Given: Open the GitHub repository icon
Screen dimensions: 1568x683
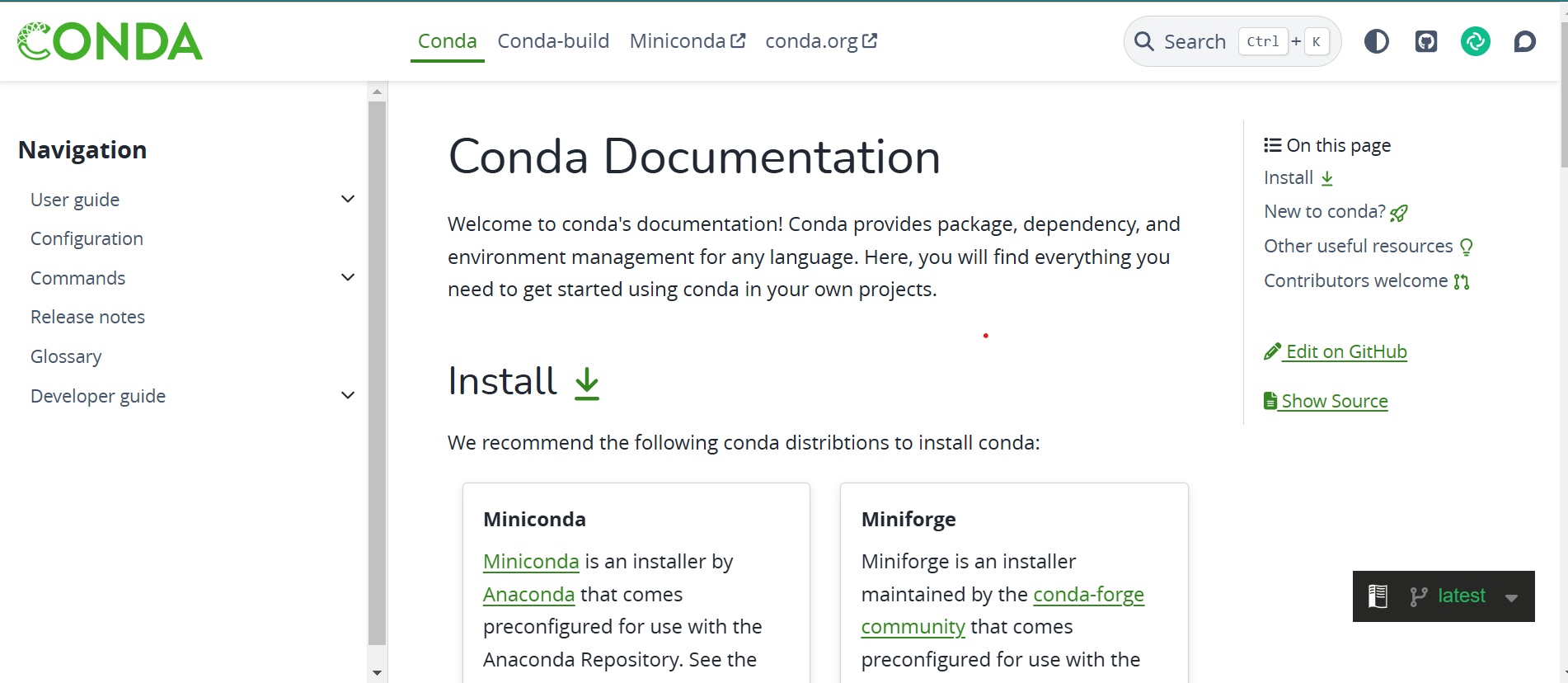Looking at the screenshot, I should click(1426, 41).
